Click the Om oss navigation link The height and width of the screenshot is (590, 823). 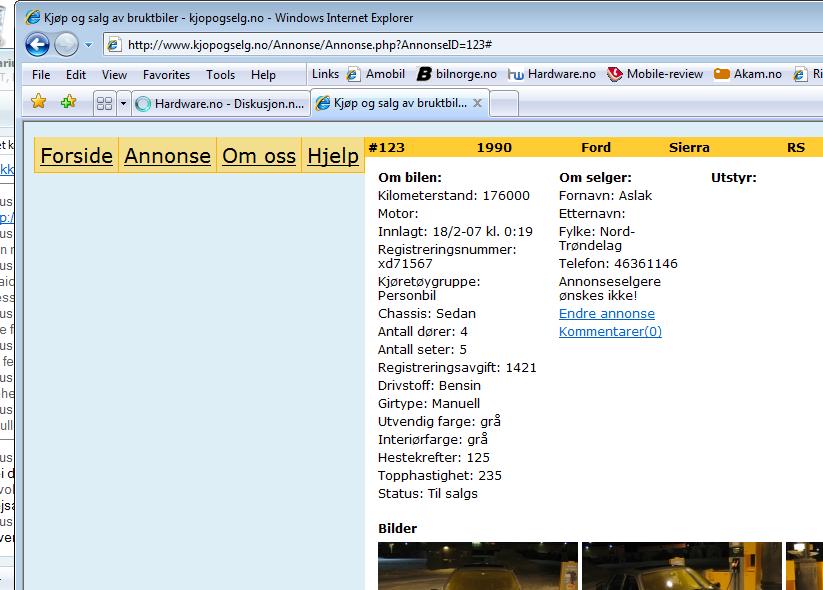259,155
